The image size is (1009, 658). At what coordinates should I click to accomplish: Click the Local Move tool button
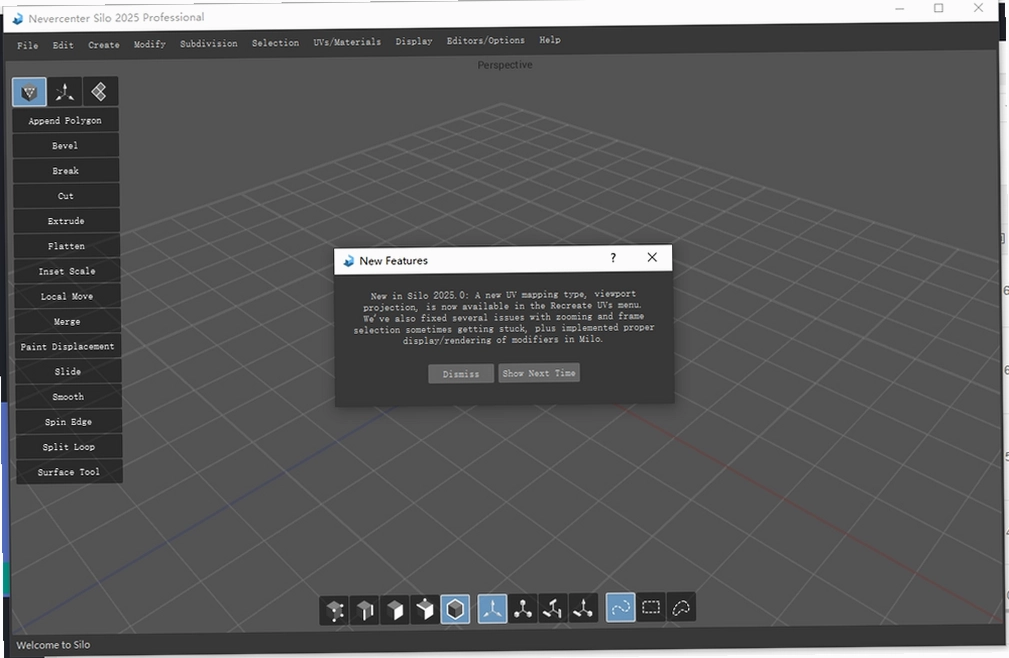[x=67, y=296]
